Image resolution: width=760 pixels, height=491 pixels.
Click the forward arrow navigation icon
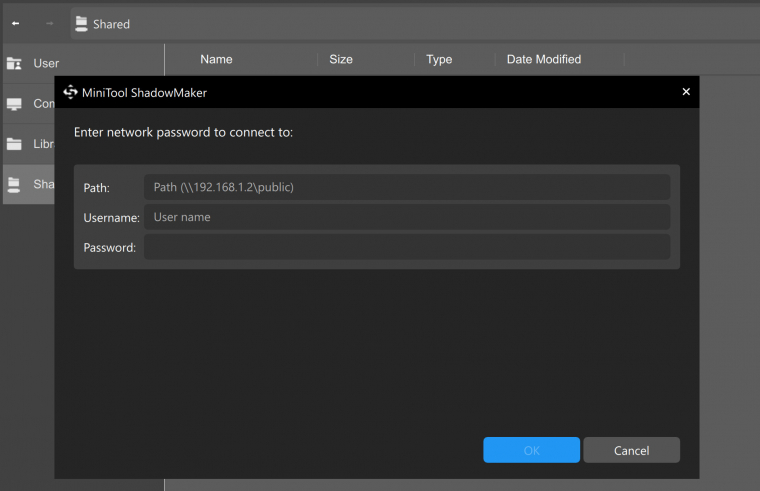(x=49, y=23)
